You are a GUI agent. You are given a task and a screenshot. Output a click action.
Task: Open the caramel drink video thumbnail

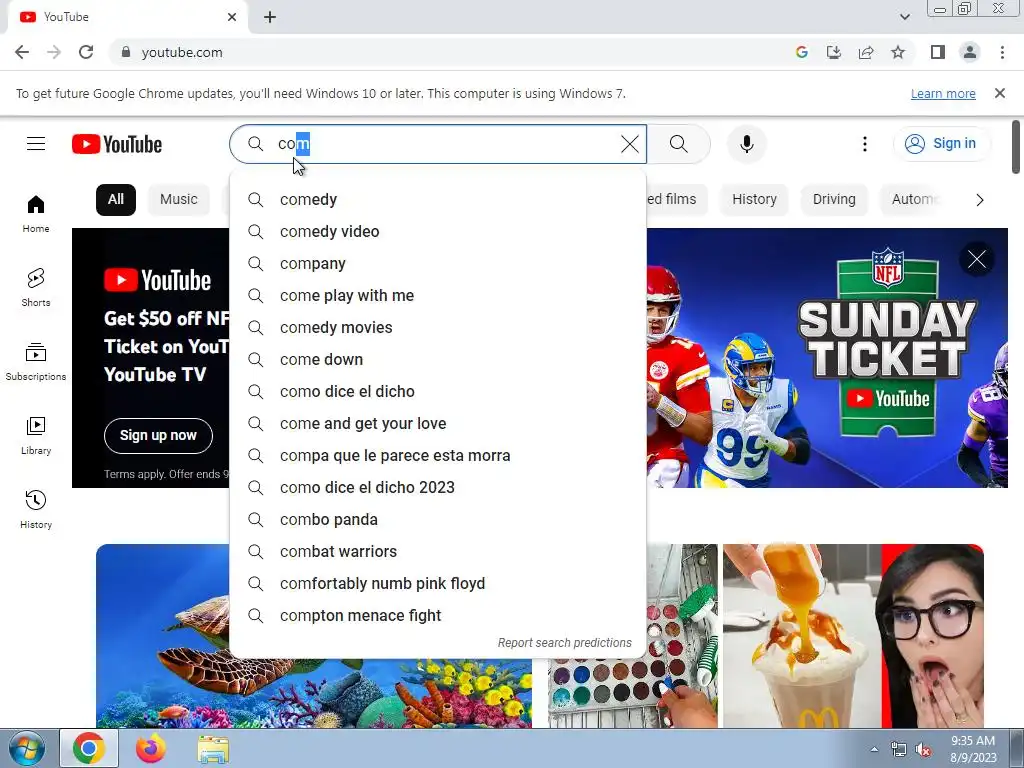coord(853,635)
